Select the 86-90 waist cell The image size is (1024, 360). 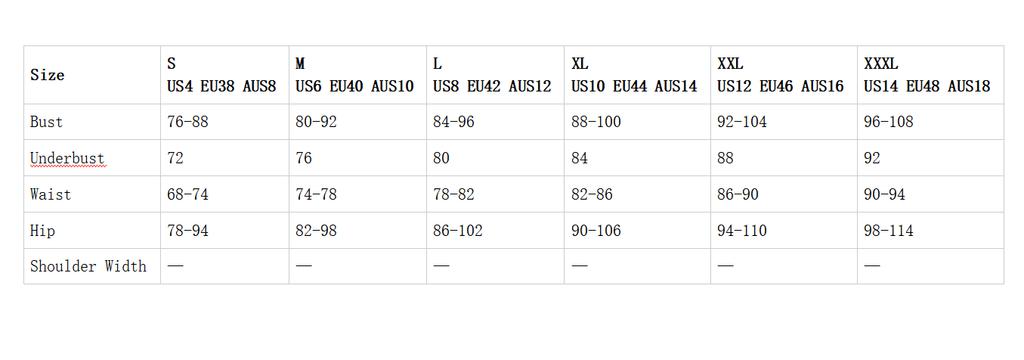pos(784,194)
